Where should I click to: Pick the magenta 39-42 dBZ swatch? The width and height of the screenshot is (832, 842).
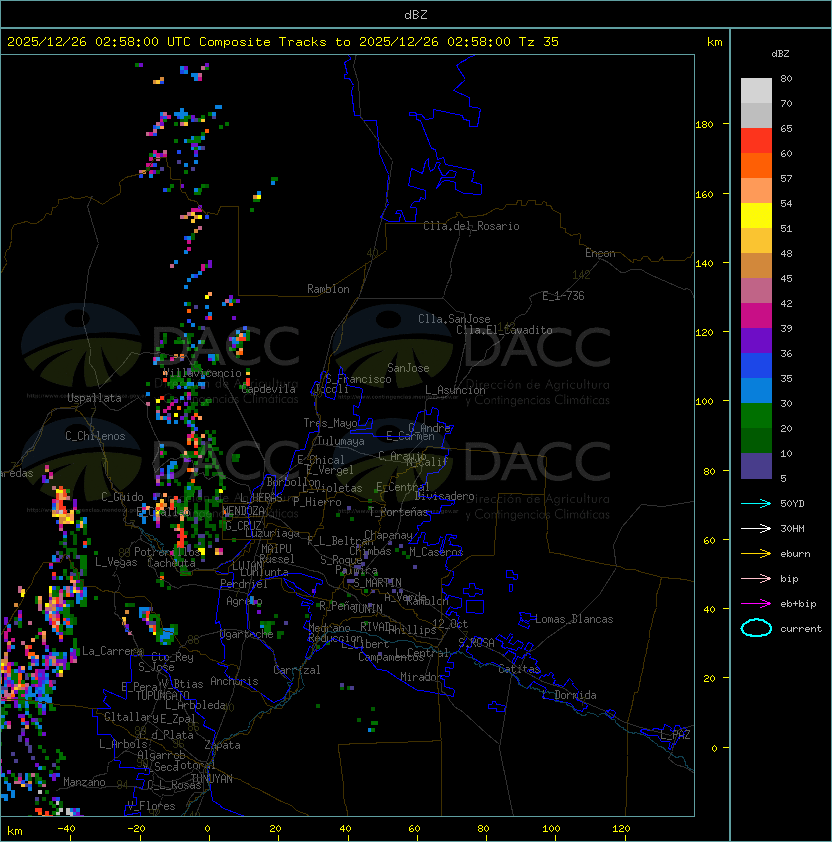tap(756, 316)
